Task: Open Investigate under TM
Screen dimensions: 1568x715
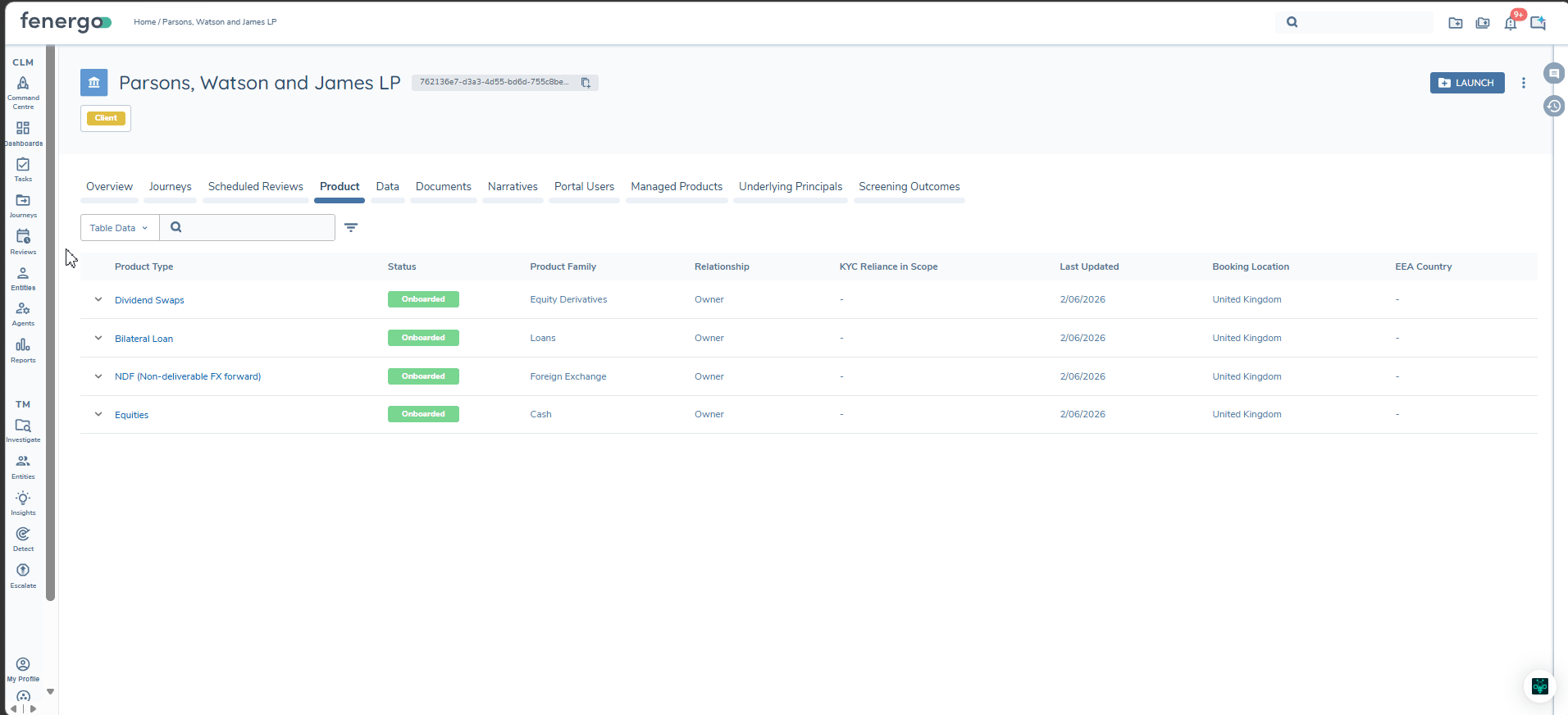Action: 23,430
